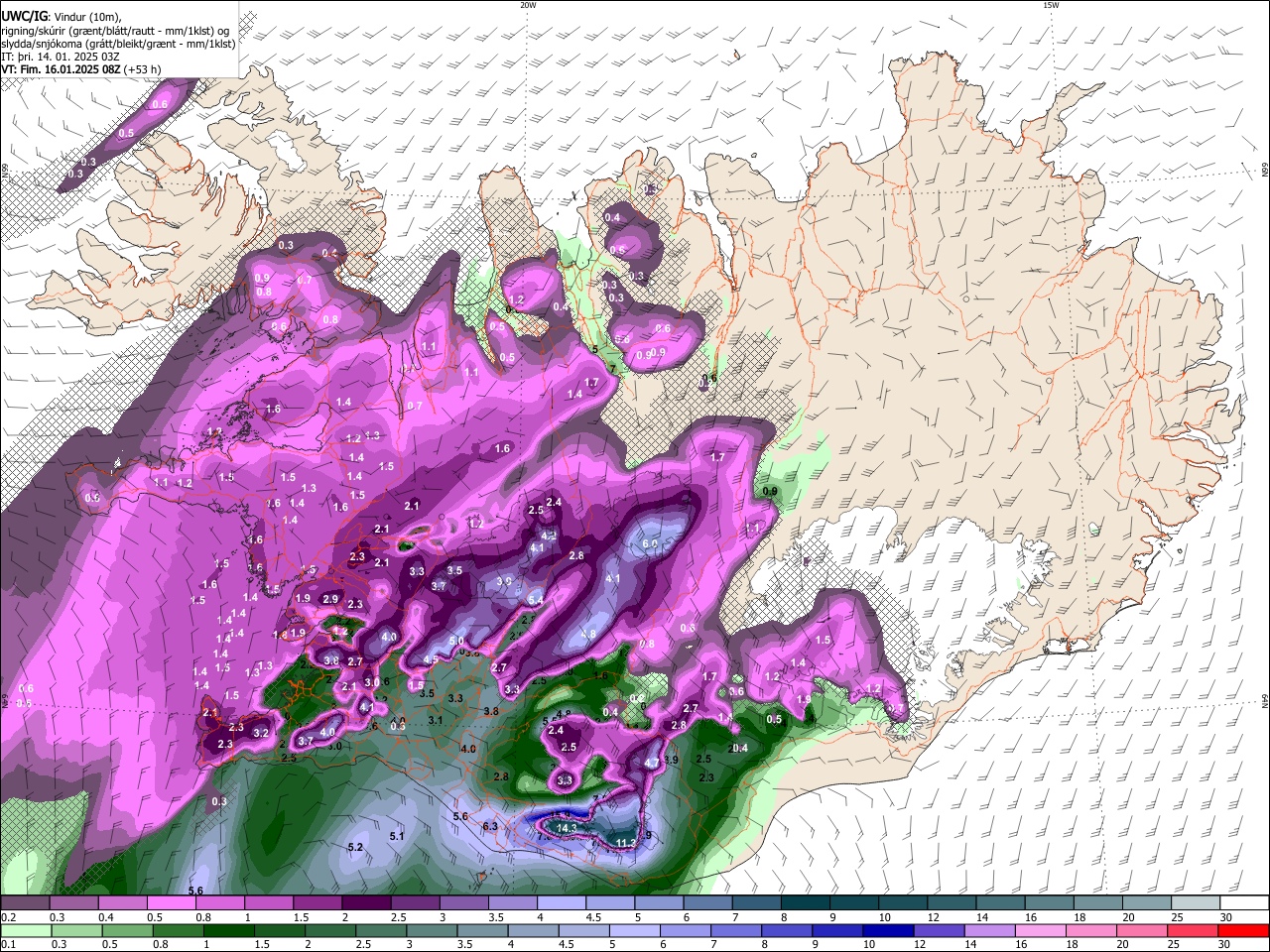Click the '6.3' rain value on map

coord(489,826)
